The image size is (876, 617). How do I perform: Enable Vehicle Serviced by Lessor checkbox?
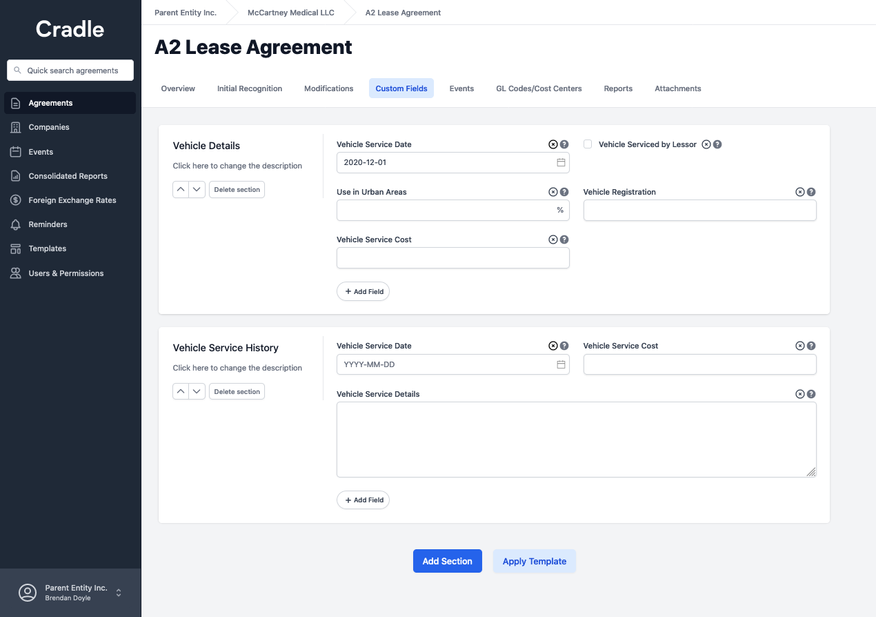coord(588,144)
